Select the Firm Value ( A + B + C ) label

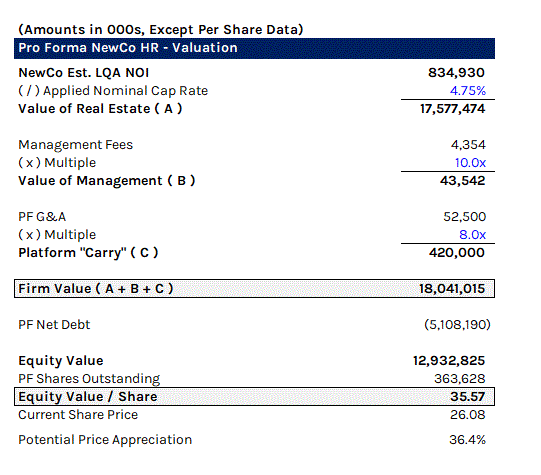[x=96, y=289]
